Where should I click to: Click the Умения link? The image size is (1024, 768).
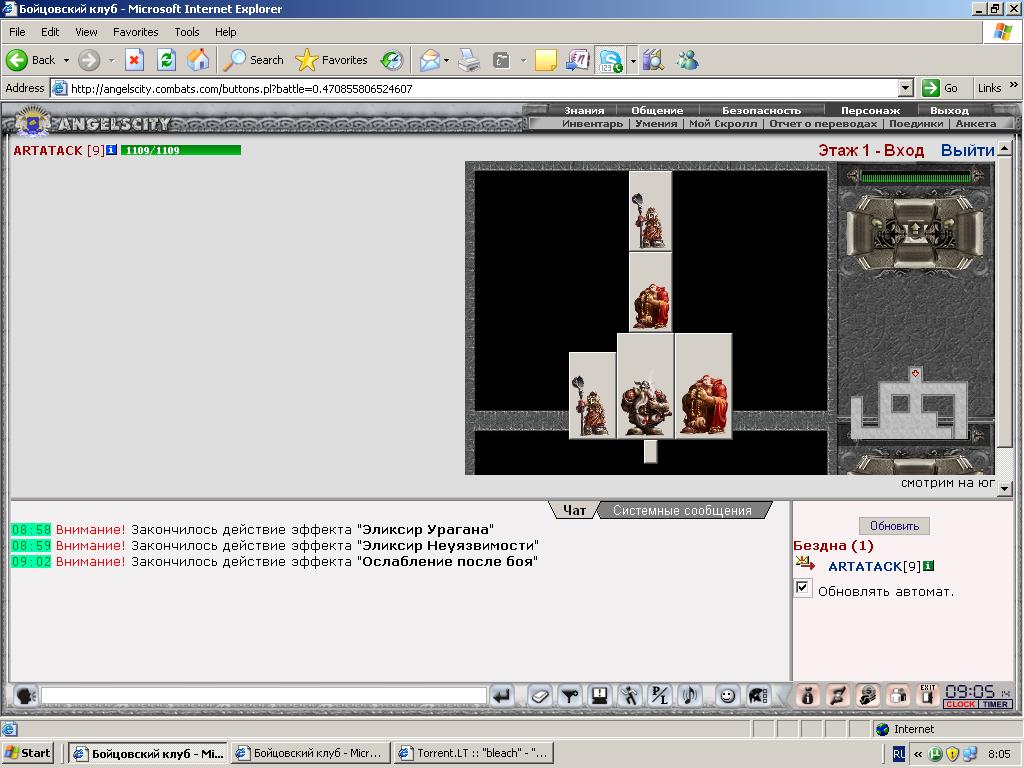coord(656,123)
